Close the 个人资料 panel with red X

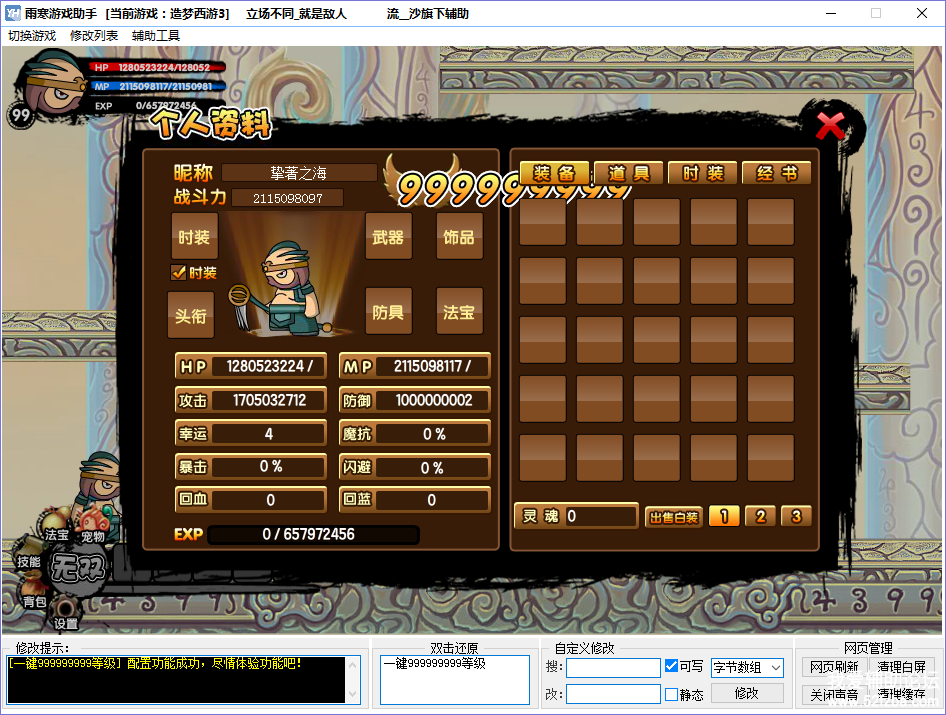[x=830, y=126]
